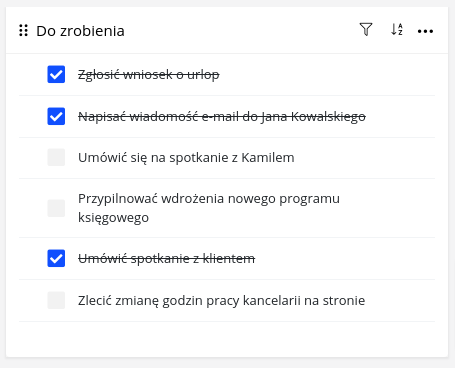Click the blank header space left of the filter icon
The width and height of the screenshot is (455, 368).
coord(240,30)
